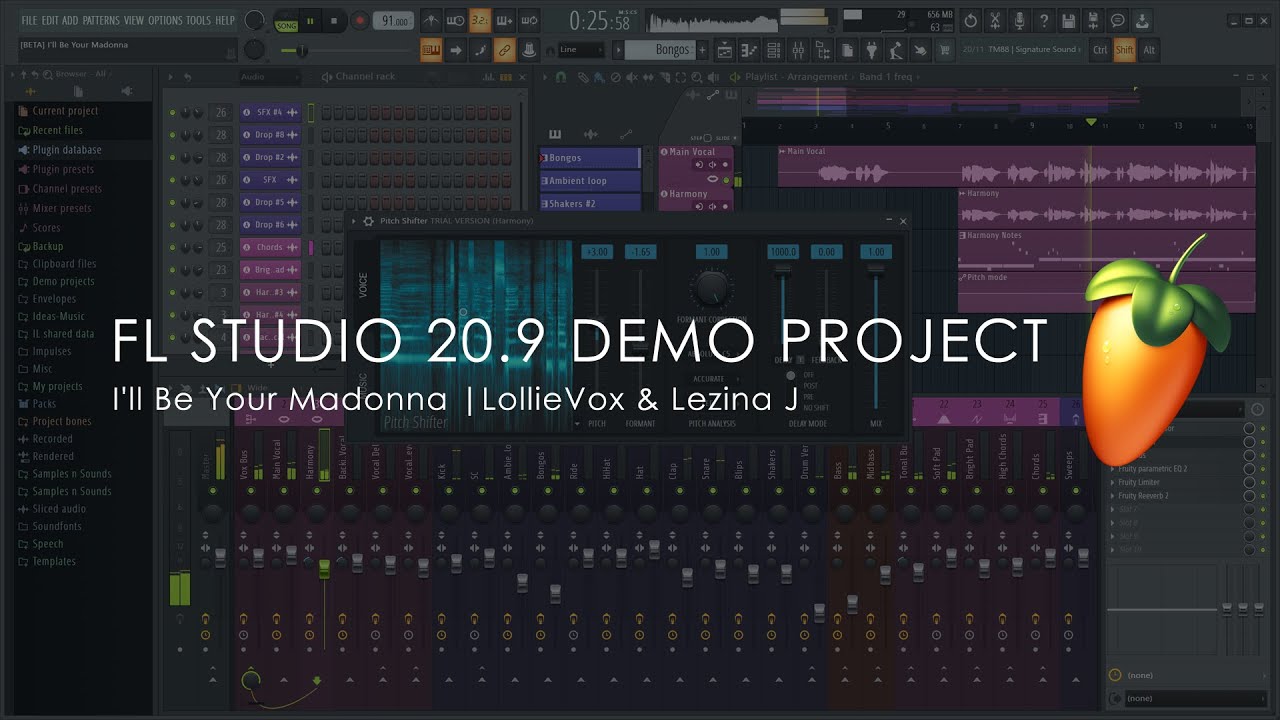Open the Pitch Shifter options arrow menu
This screenshot has height=720, width=1280.
[355, 221]
